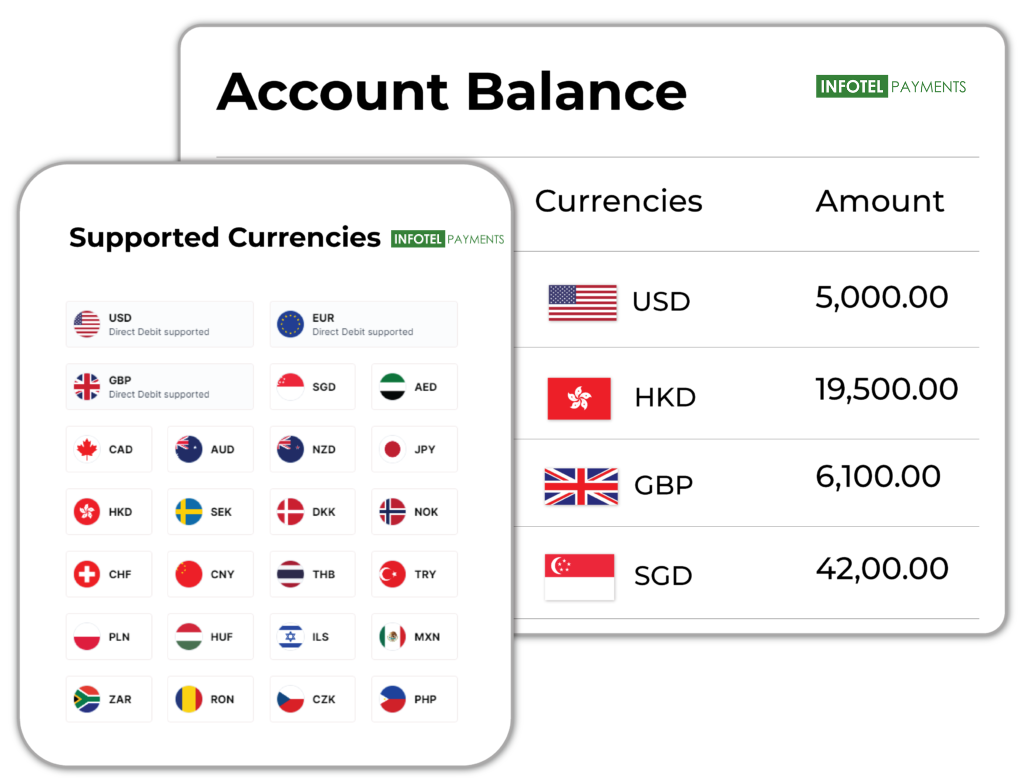The width and height of the screenshot is (1024, 784).
Task: Choose the PHP currency button
Action: (x=414, y=699)
